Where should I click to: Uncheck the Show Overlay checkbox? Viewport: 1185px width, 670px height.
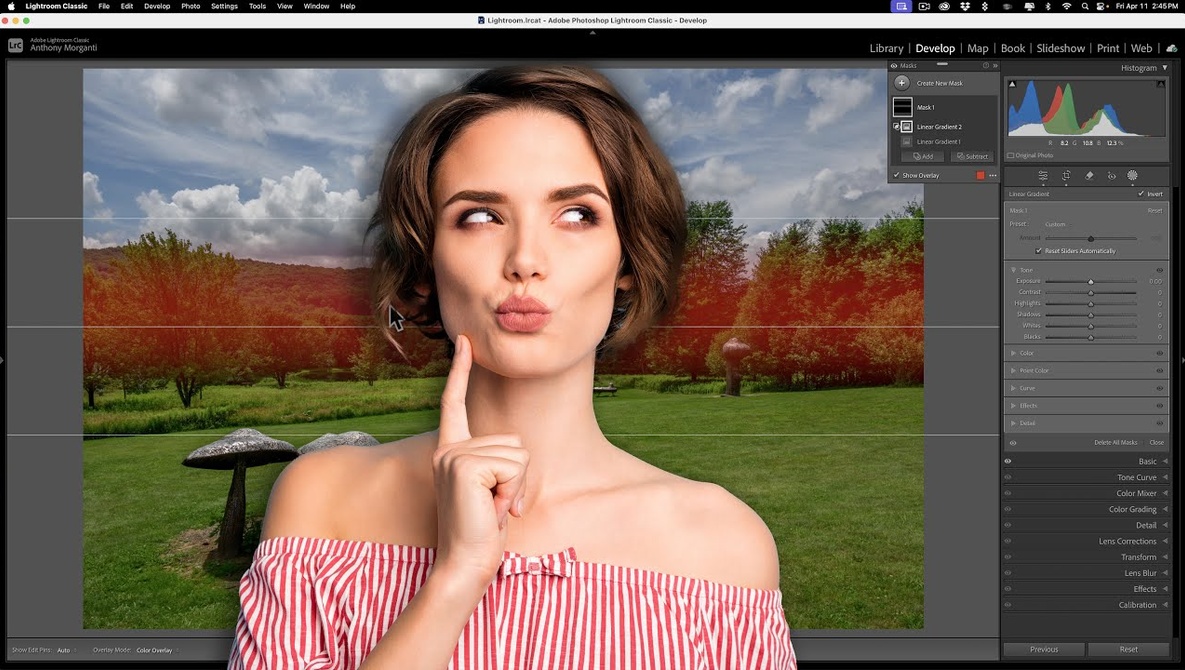click(x=897, y=176)
